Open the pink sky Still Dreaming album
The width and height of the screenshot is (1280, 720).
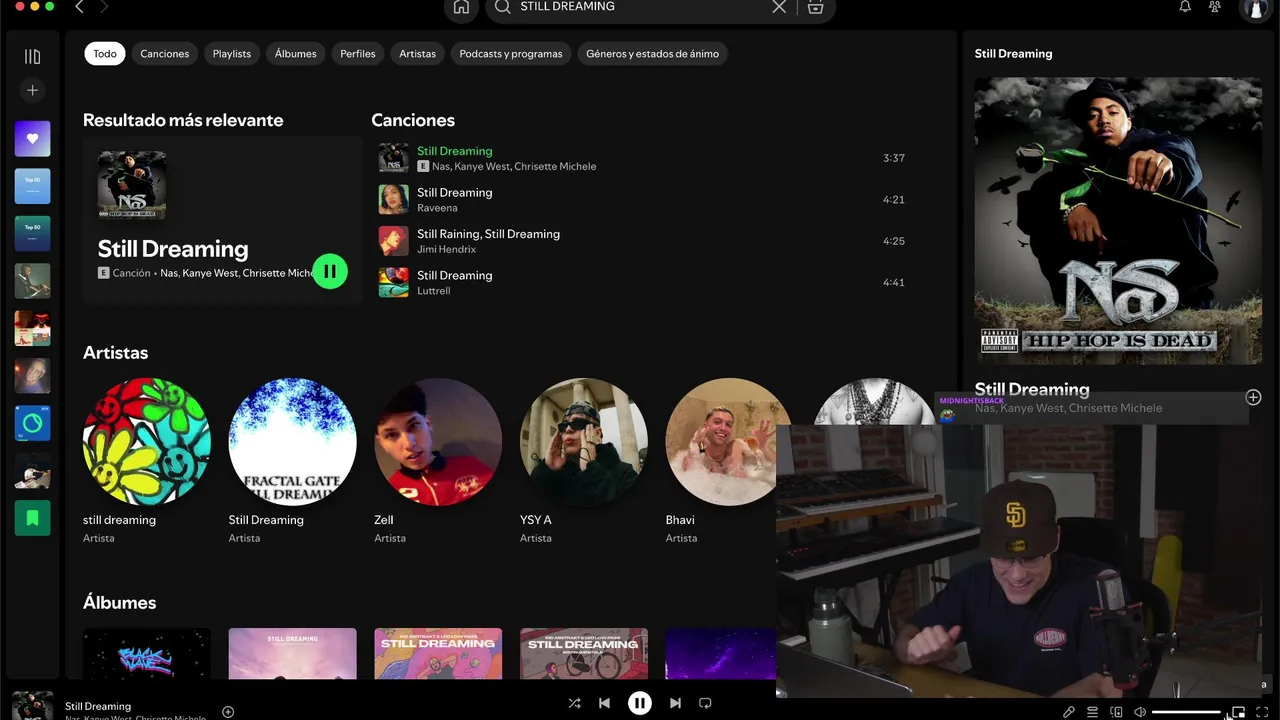[293, 654]
